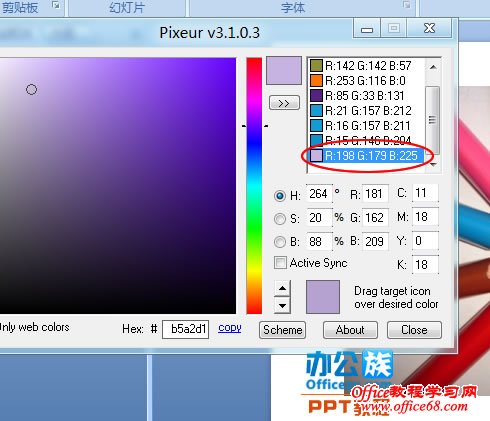Select list entry R:198 G:179 B:225

(366, 156)
